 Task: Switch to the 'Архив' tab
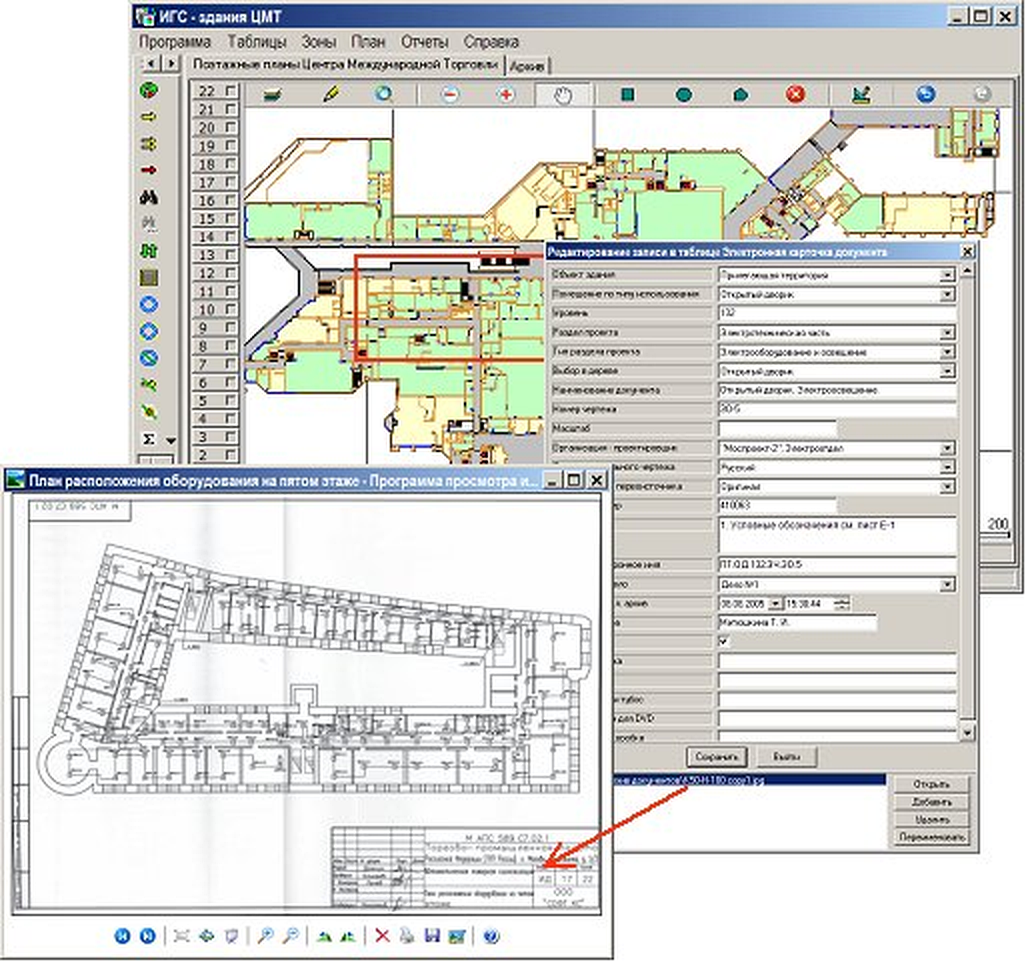click(x=527, y=66)
